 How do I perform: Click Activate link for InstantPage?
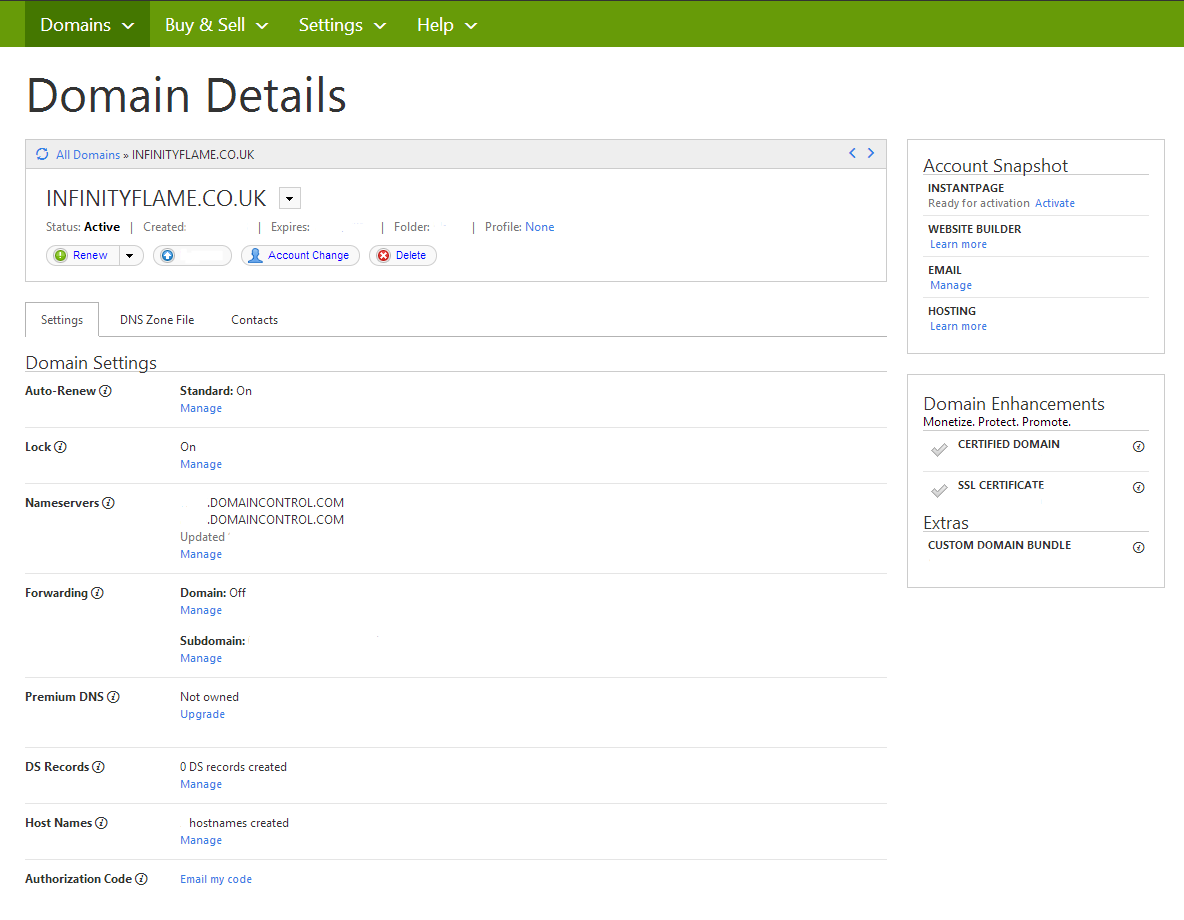coord(1054,203)
